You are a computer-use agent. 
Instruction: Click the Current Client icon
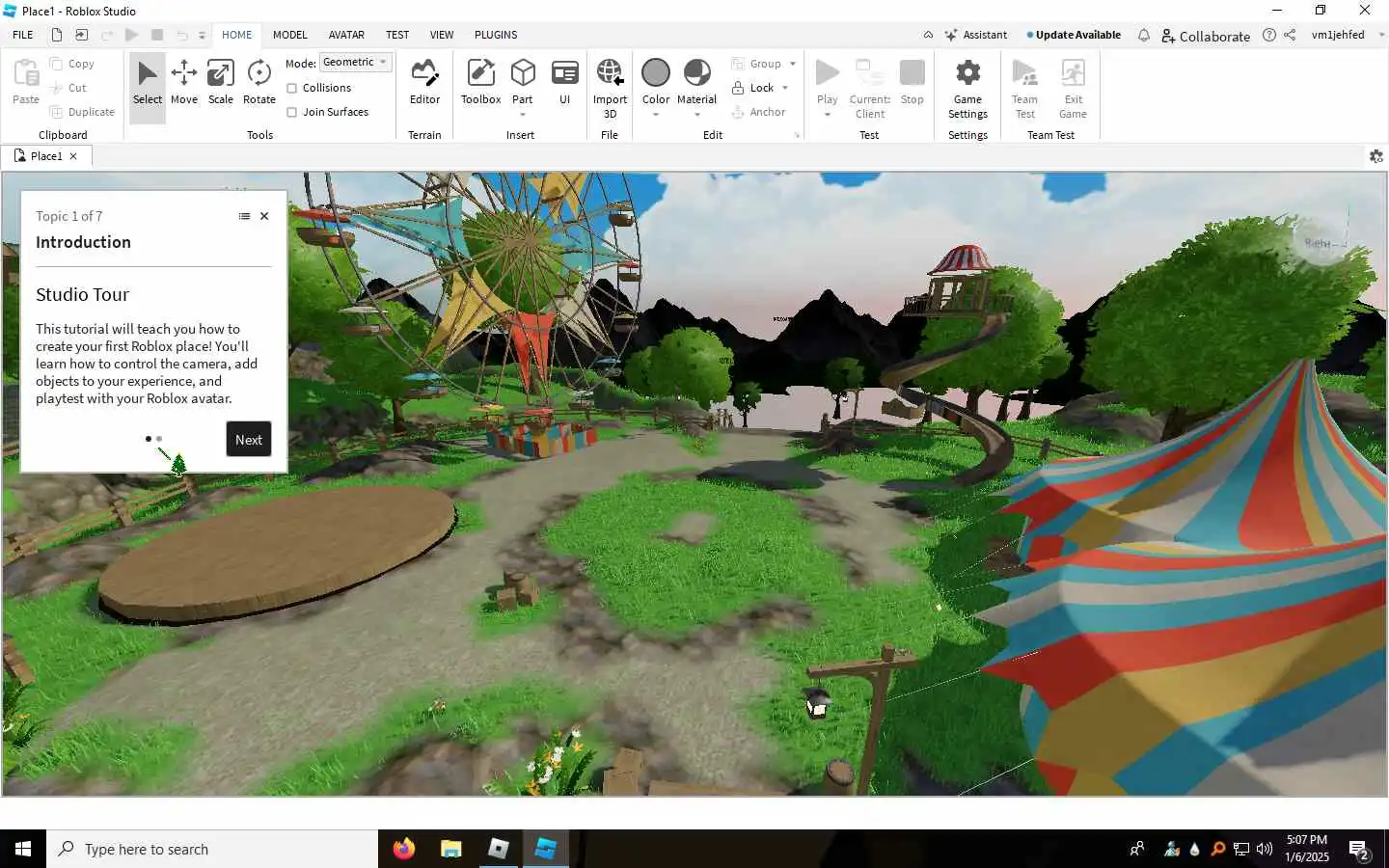pyautogui.click(x=870, y=73)
